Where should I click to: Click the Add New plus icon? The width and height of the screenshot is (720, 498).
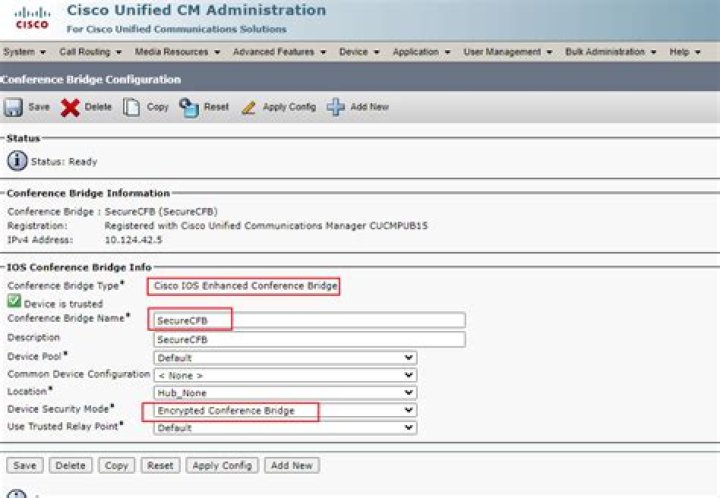335,107
